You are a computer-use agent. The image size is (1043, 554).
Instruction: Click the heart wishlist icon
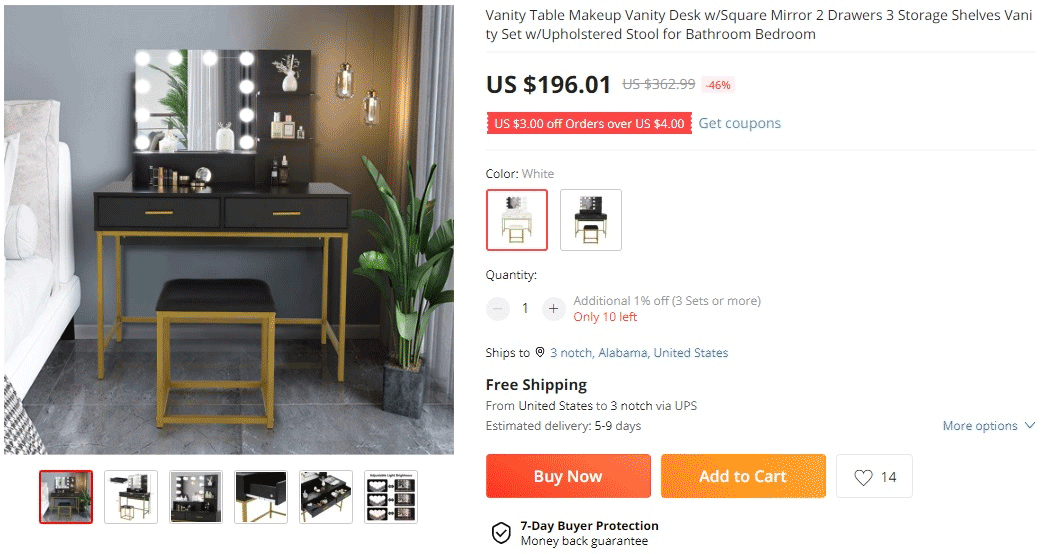863,477
